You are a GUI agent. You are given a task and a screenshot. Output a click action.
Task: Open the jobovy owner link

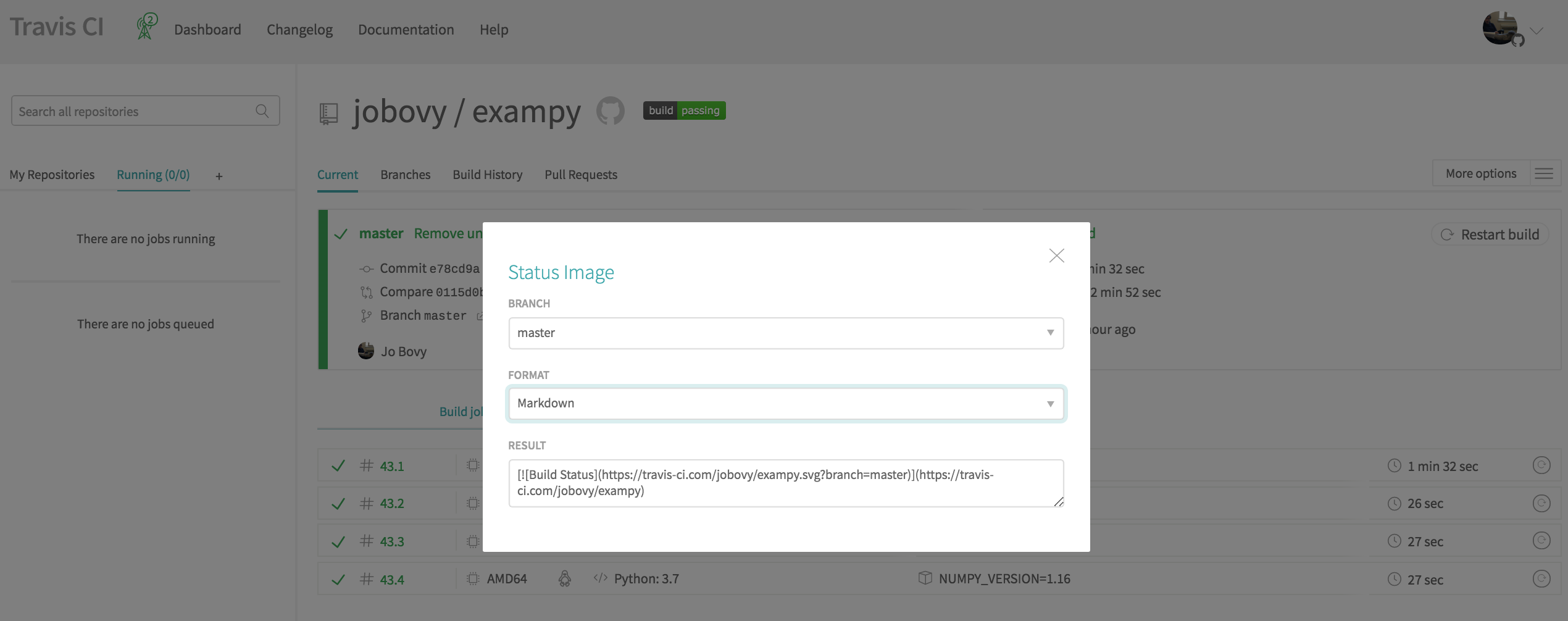tap(399, 112)
